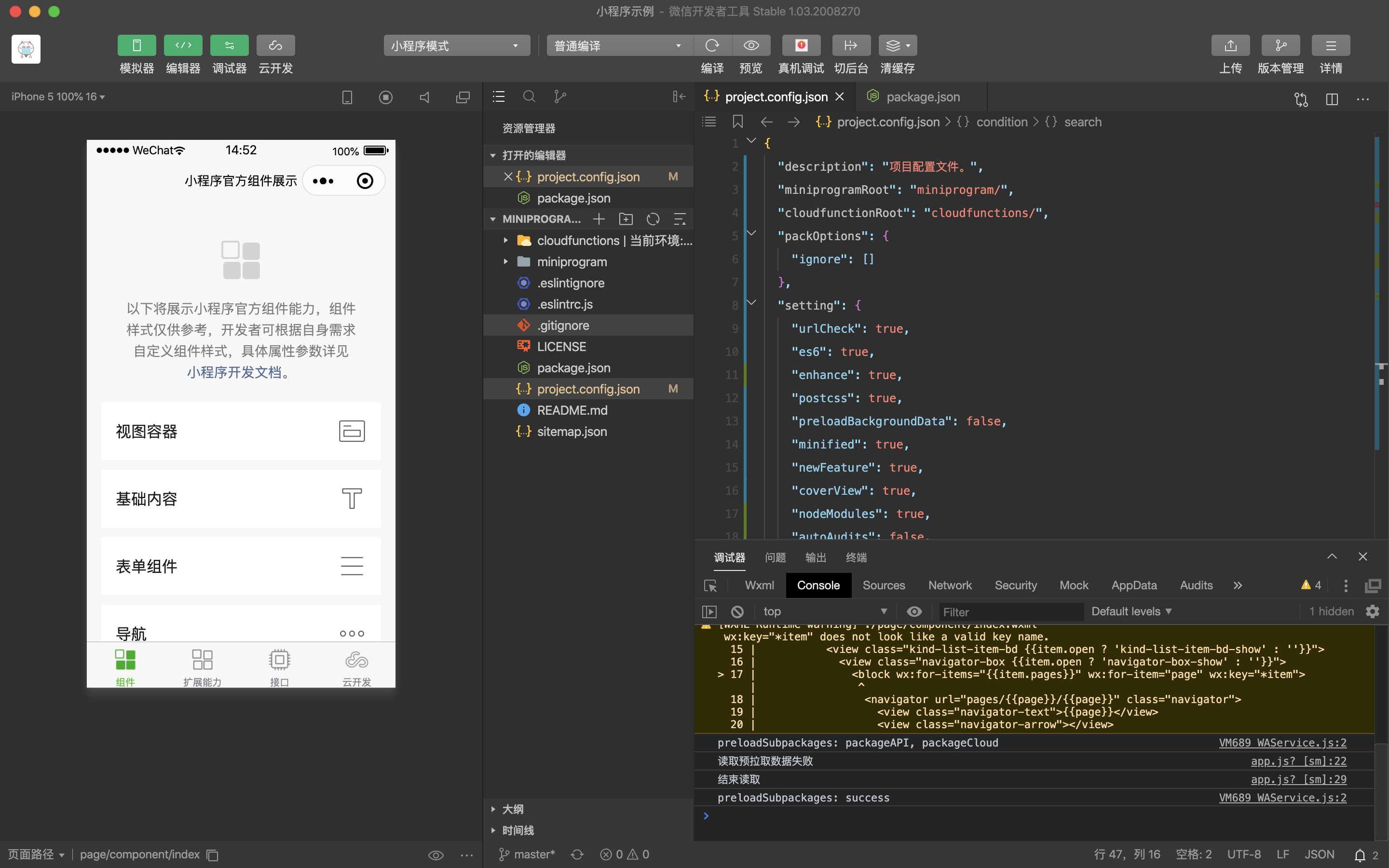Screen dimensions: 1389x868
Task: Open real device debugging (真机调试)
Action: (x=801, y=45)
